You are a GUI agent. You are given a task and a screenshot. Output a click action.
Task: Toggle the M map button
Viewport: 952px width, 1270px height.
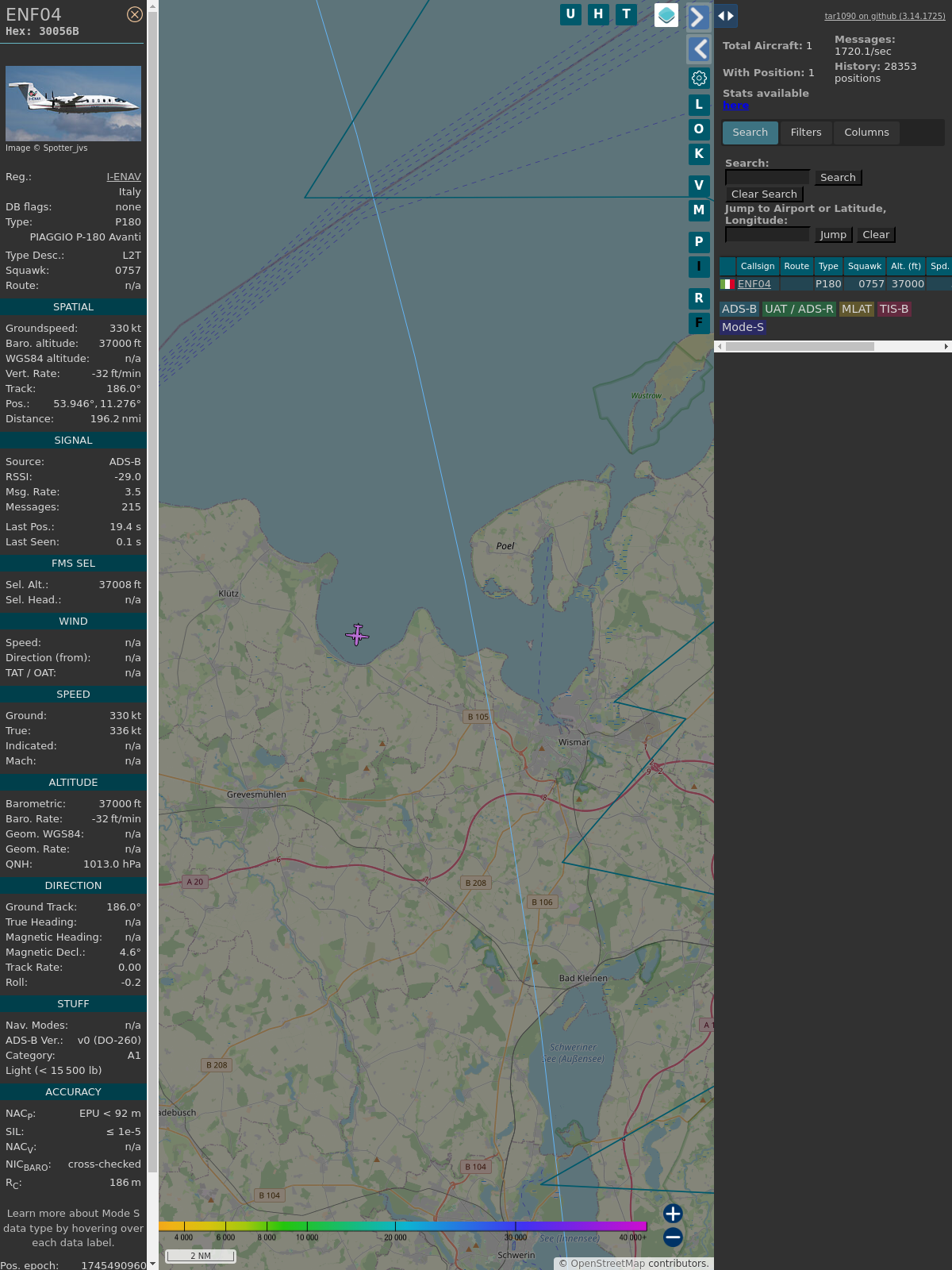coord(699,210)
